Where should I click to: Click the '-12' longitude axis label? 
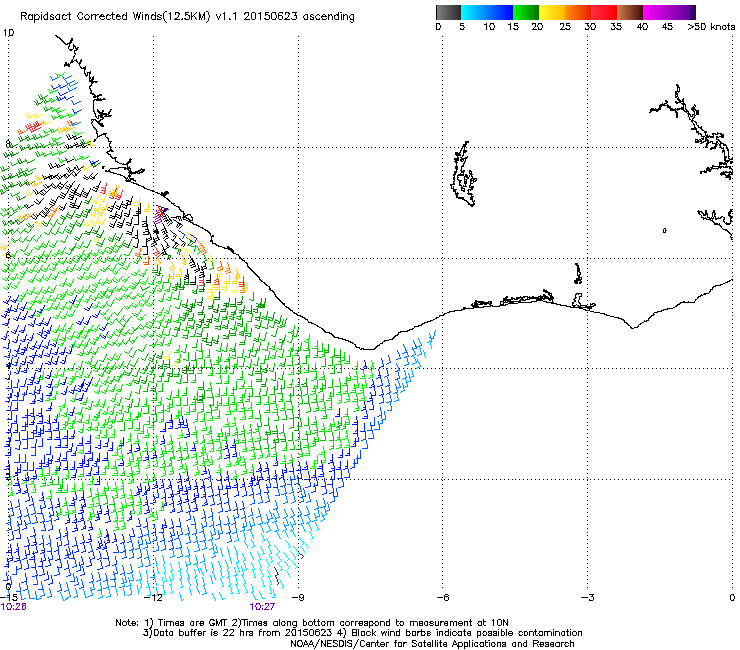coord(153,598)
